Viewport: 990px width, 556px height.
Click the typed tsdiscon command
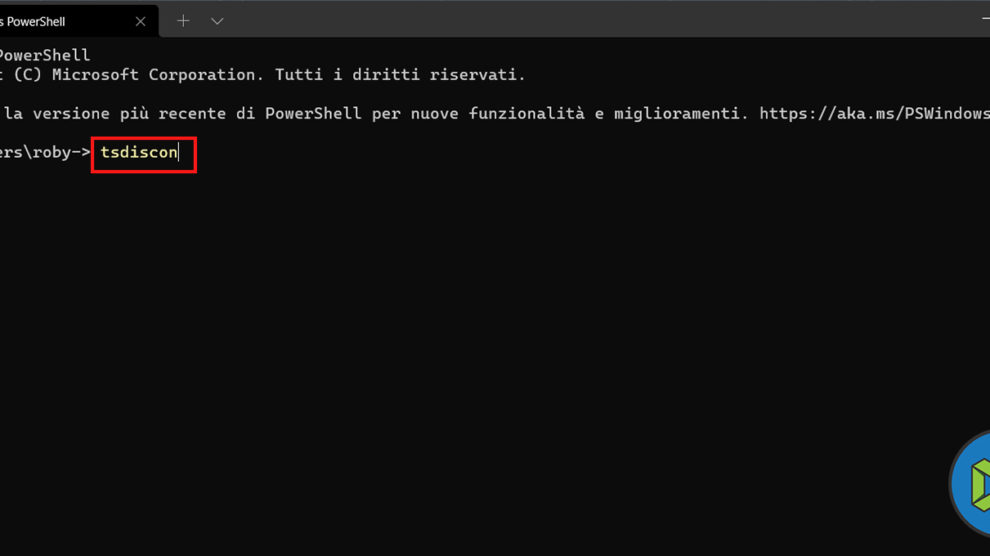pos(139,153)
